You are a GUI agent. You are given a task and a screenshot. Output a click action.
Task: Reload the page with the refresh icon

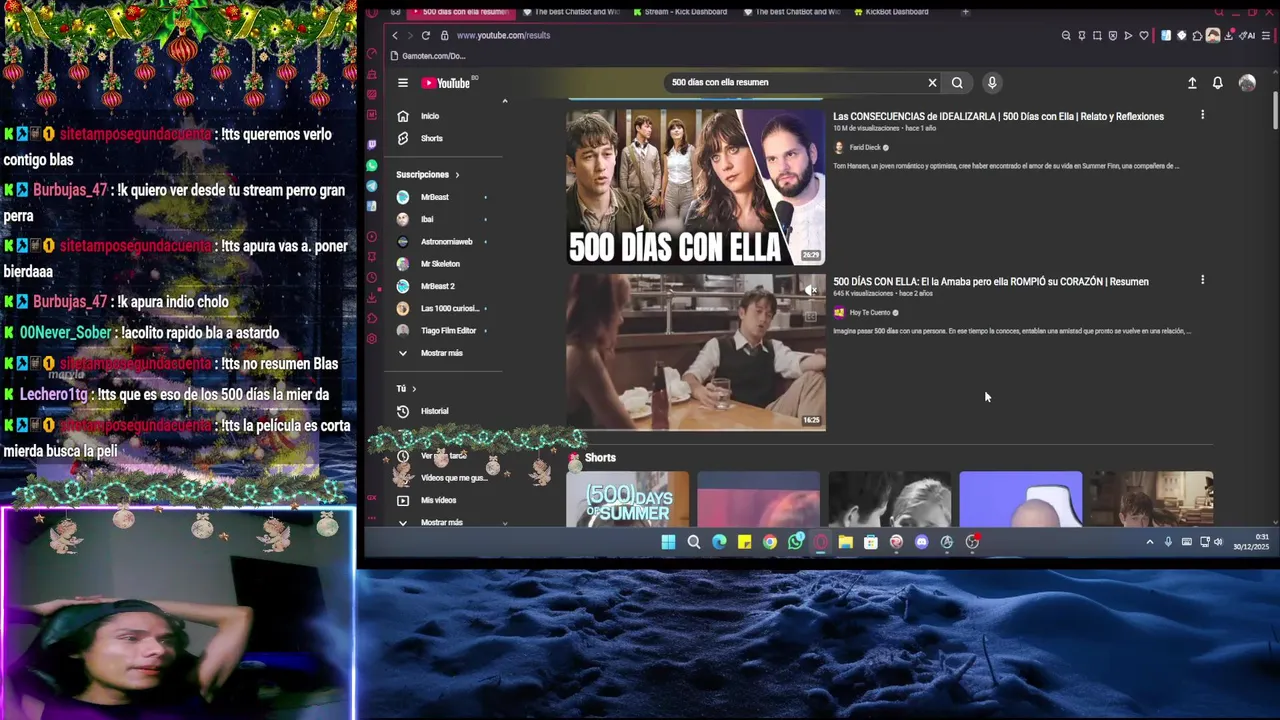[x=425, y=35]
